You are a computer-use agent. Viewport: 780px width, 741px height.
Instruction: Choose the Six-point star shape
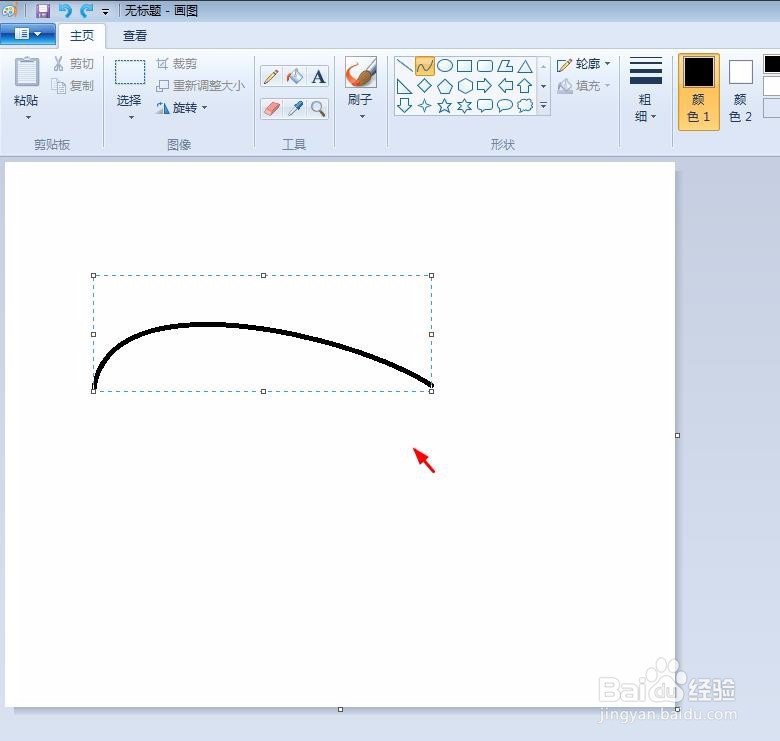click(465, 105)
